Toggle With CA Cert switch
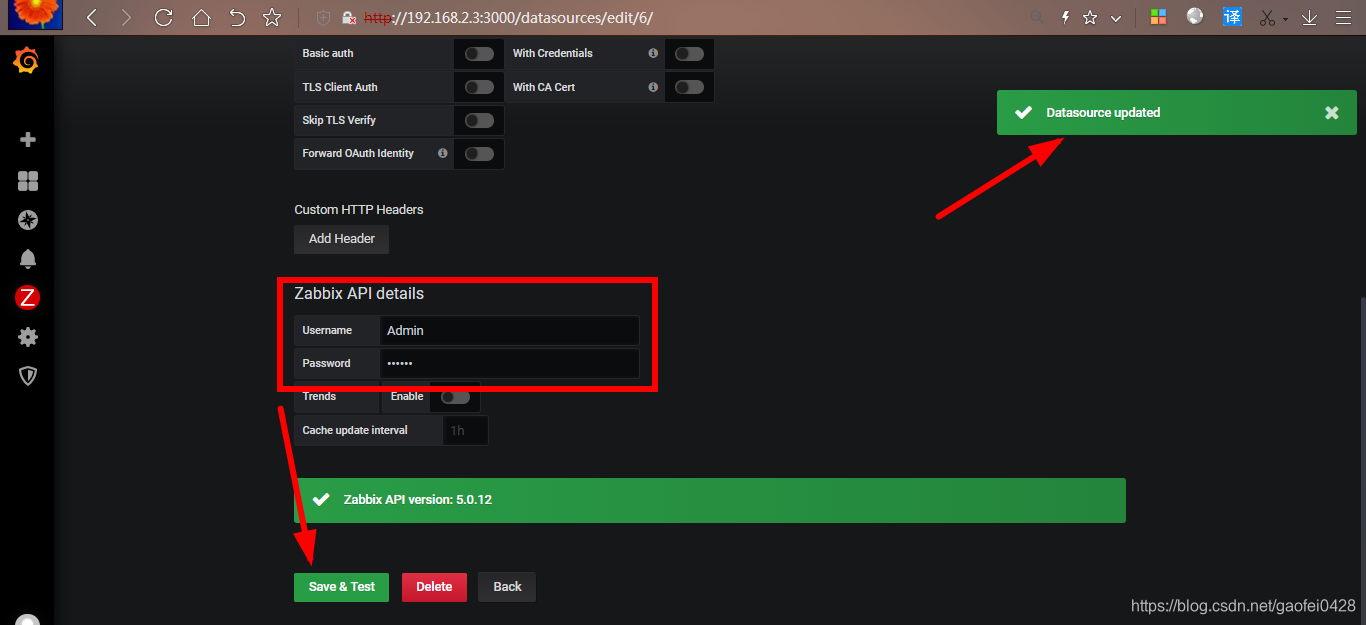1366x625 pixels. pyautogui.click(x=689, y=87)
